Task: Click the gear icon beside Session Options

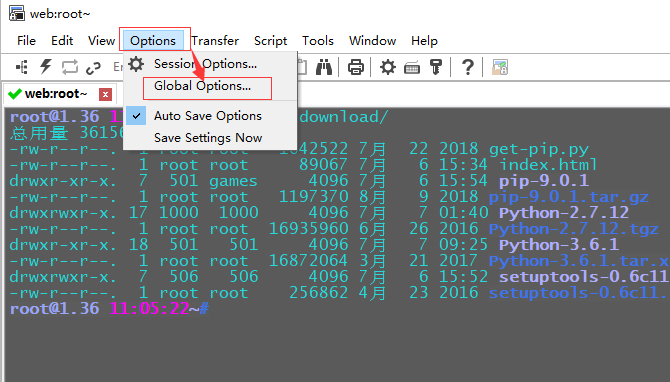Action: click(136, 64)
